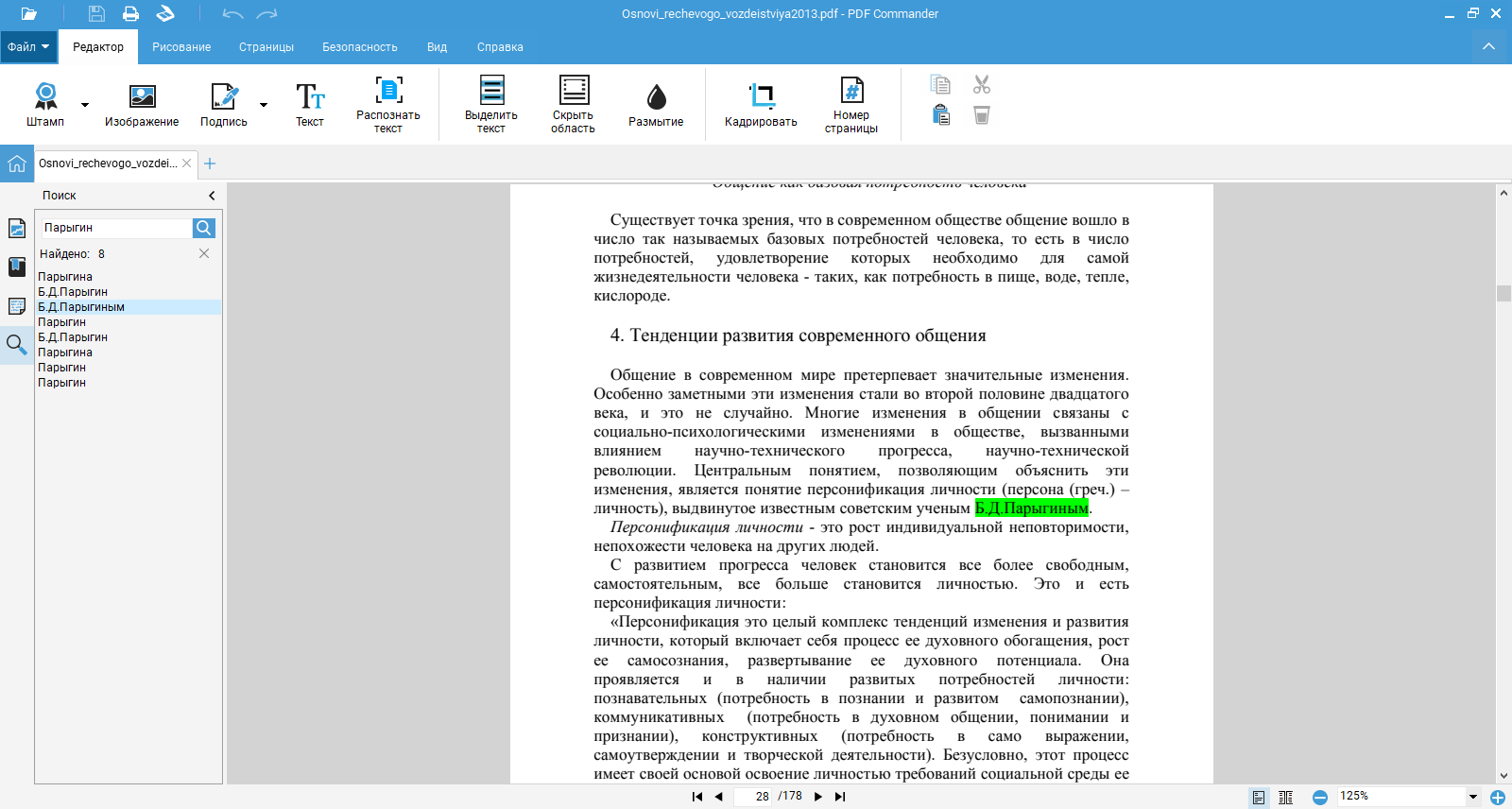Screen dimensions: 1512x809
Task: Click the search field containing Парыгин
Action: tap(115, 228)
